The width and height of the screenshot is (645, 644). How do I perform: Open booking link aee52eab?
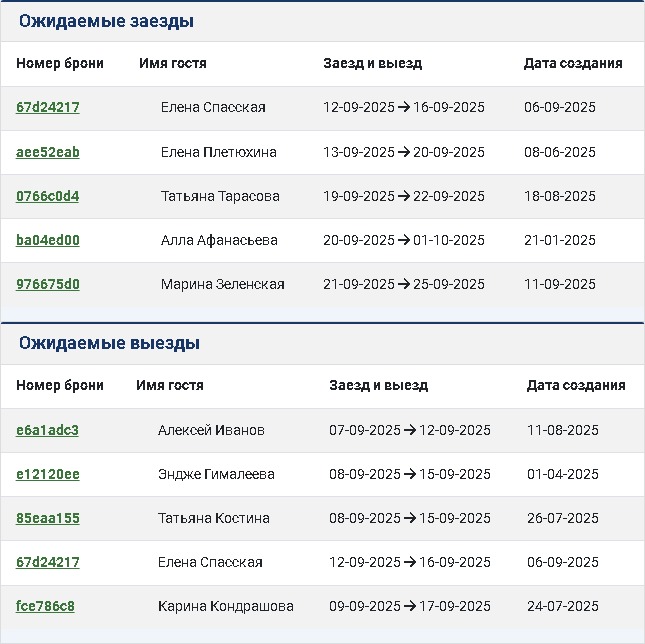[x=48, y=152]
